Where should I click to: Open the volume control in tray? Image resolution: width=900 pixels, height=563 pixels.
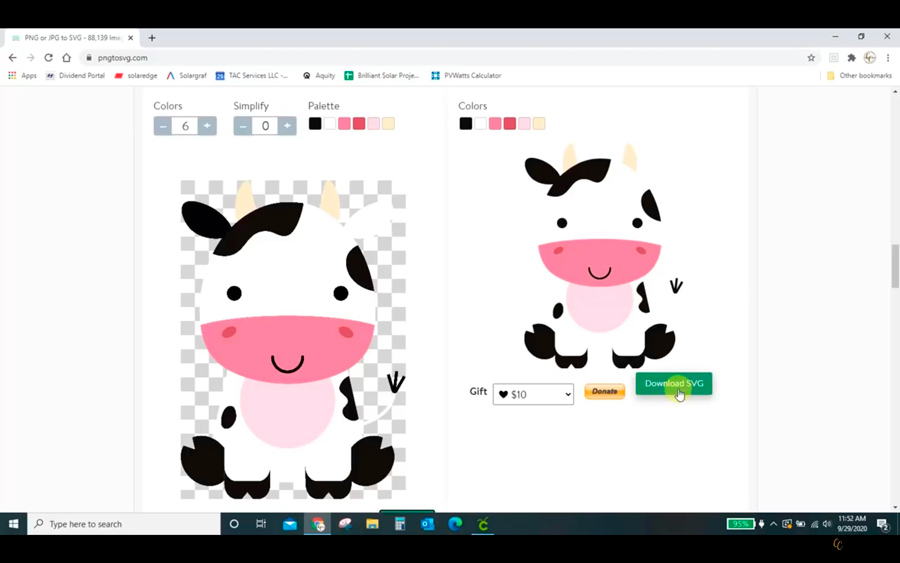tap(827, 523)
